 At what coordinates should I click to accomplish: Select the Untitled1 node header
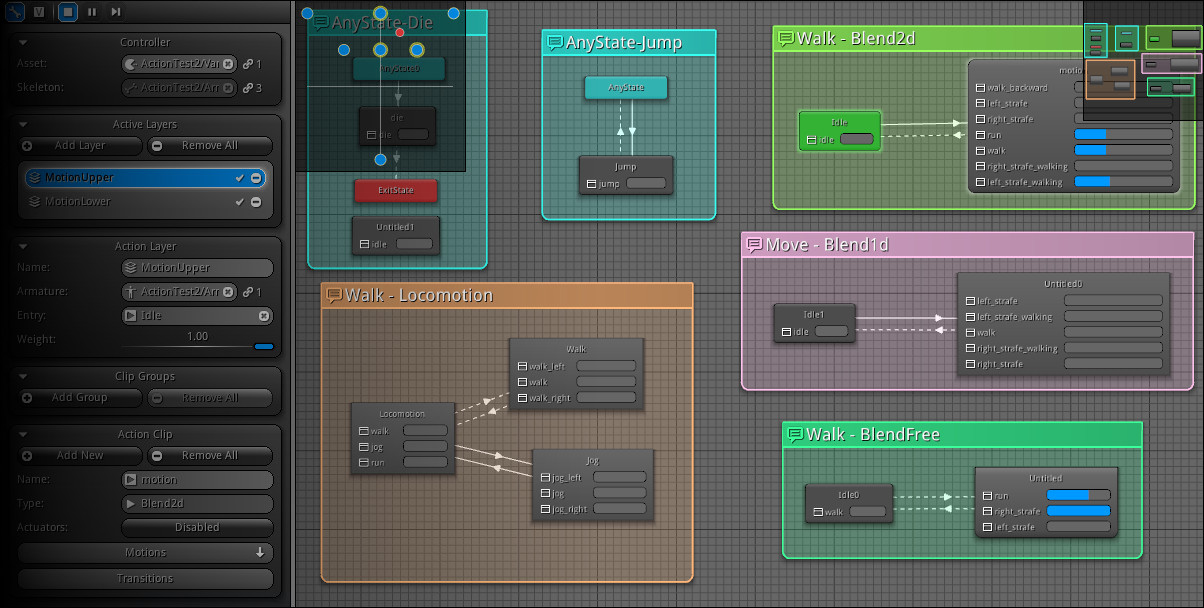pos(394,227)
